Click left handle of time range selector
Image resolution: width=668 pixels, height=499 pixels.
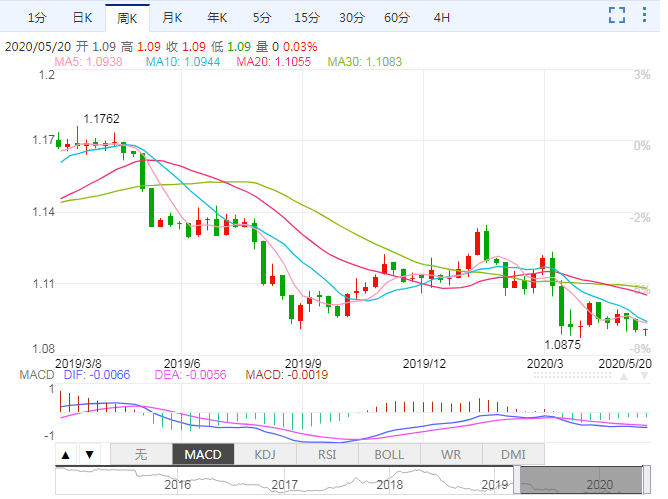point(517,480)
